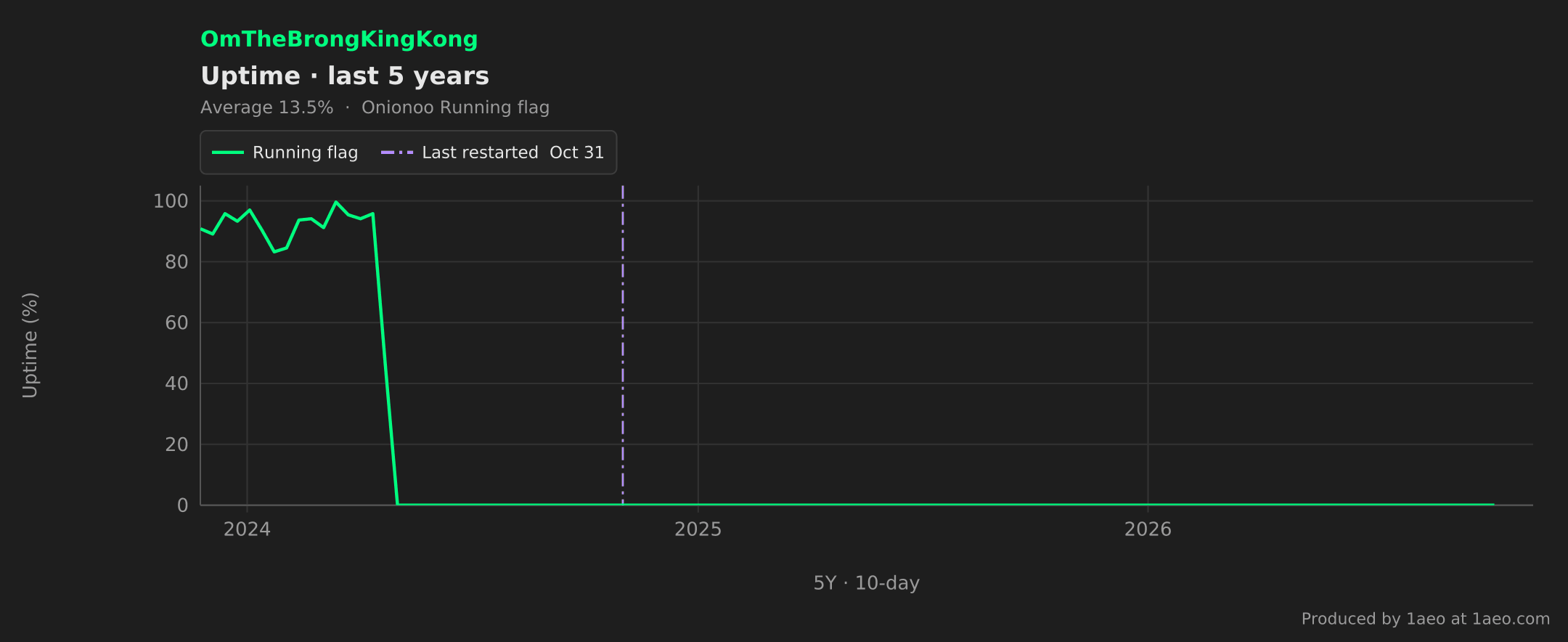Select the 'Uptime · last 5 years' heading
The image size is (1568, 642).
coord(345,76)
